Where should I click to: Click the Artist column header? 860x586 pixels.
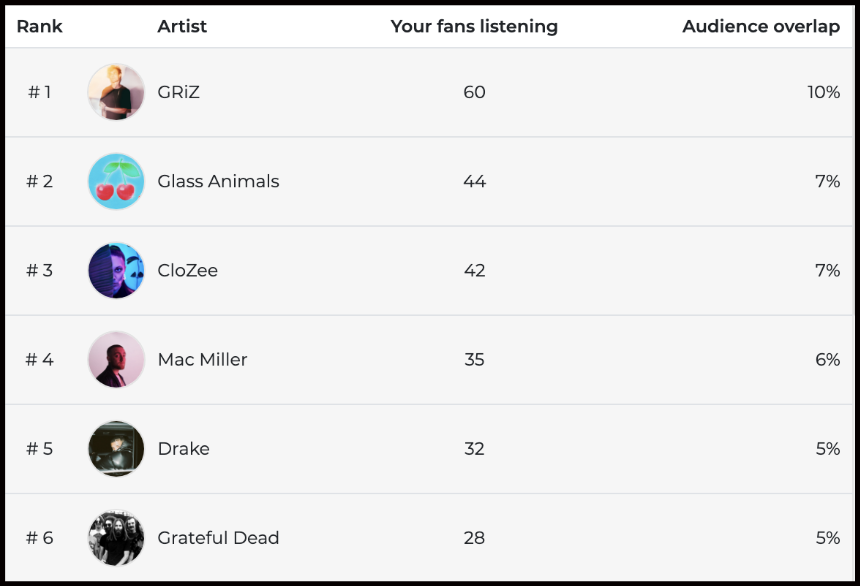click(182, 26)
